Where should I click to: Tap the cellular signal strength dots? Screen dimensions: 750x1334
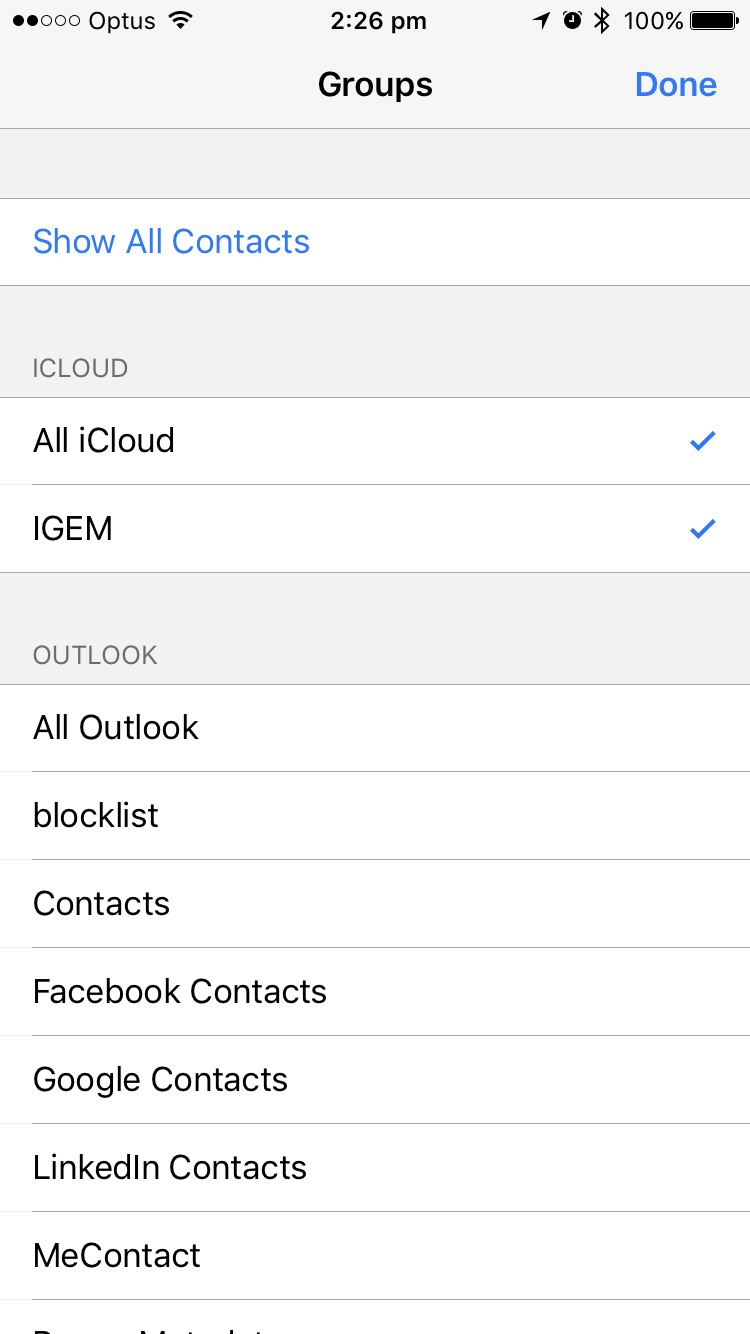pyautogui.click(x=46, y=20)
